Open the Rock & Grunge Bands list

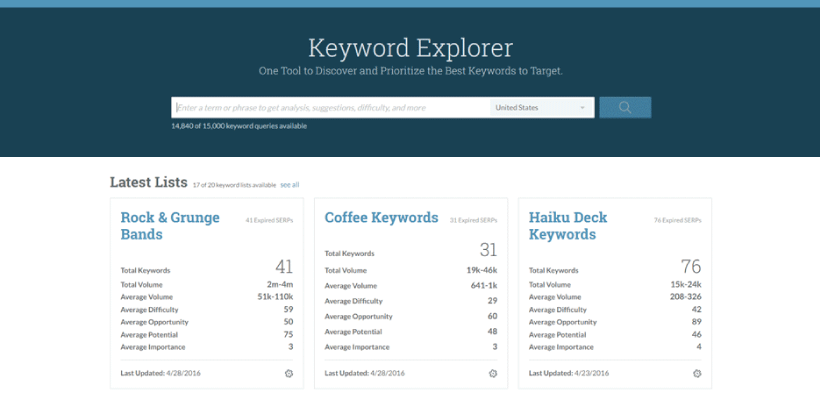tap(170, 226)
